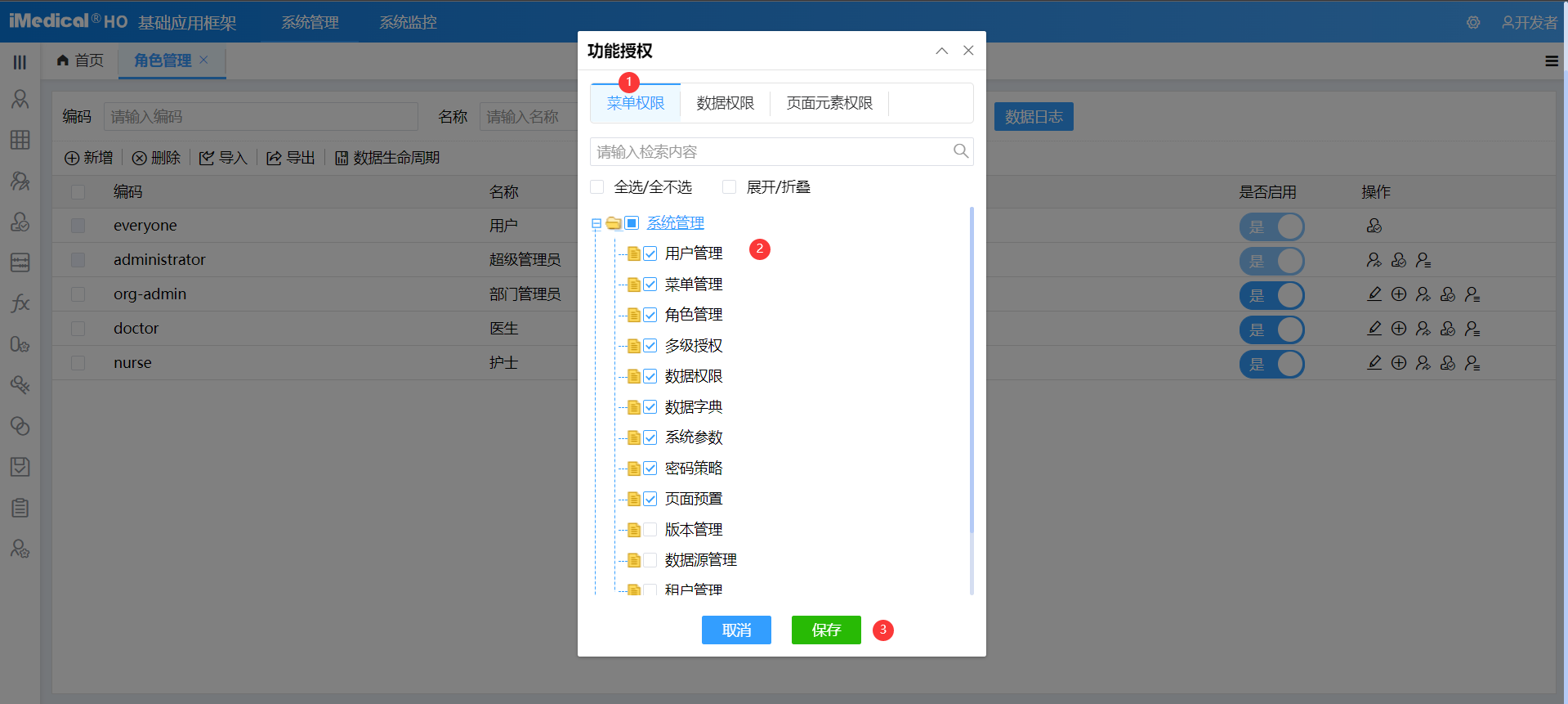Toggle the 是否启用 switch for nurse

point(1272,364)
